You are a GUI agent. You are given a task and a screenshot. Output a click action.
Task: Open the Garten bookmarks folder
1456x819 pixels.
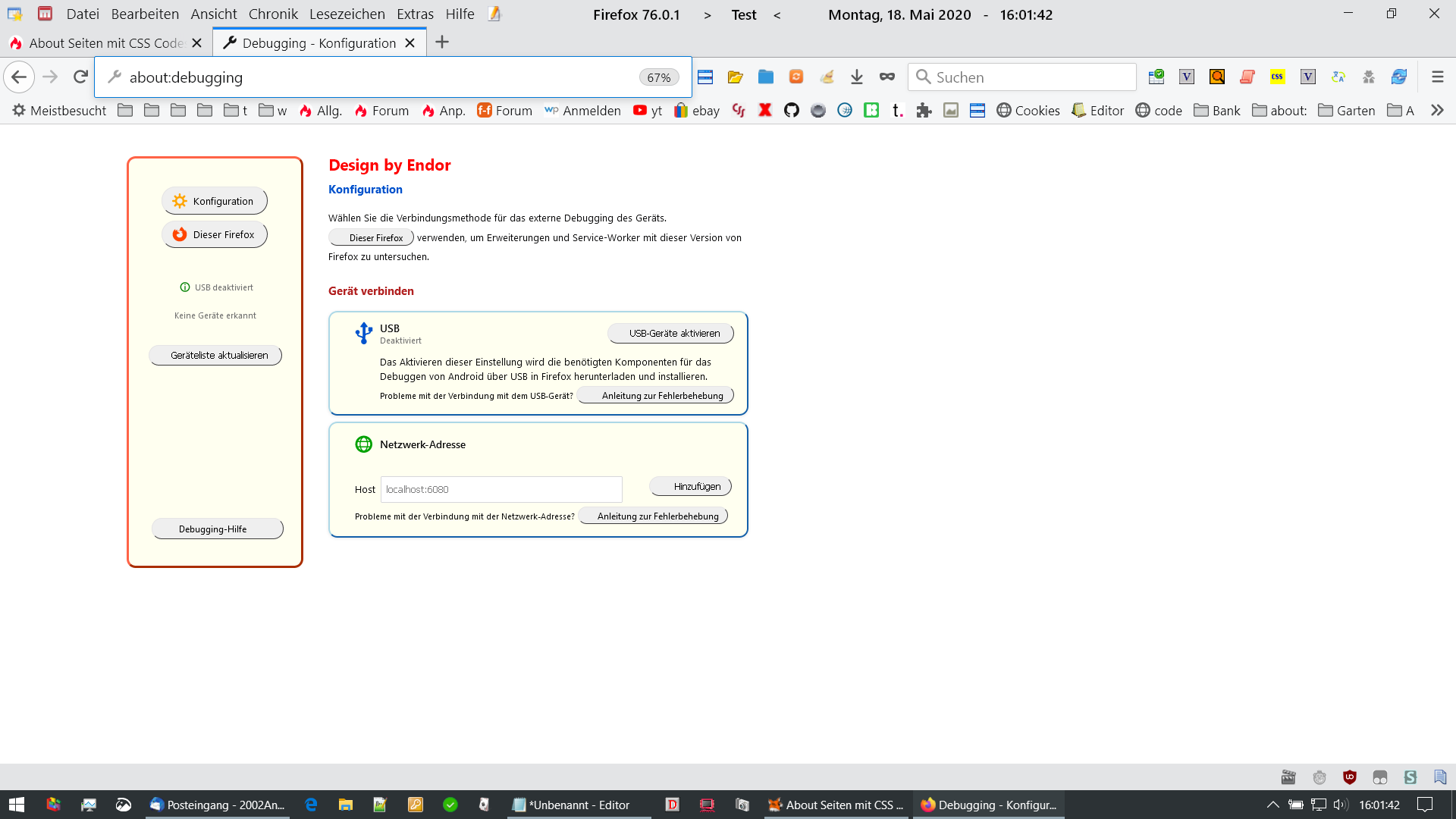point(1347,111)
